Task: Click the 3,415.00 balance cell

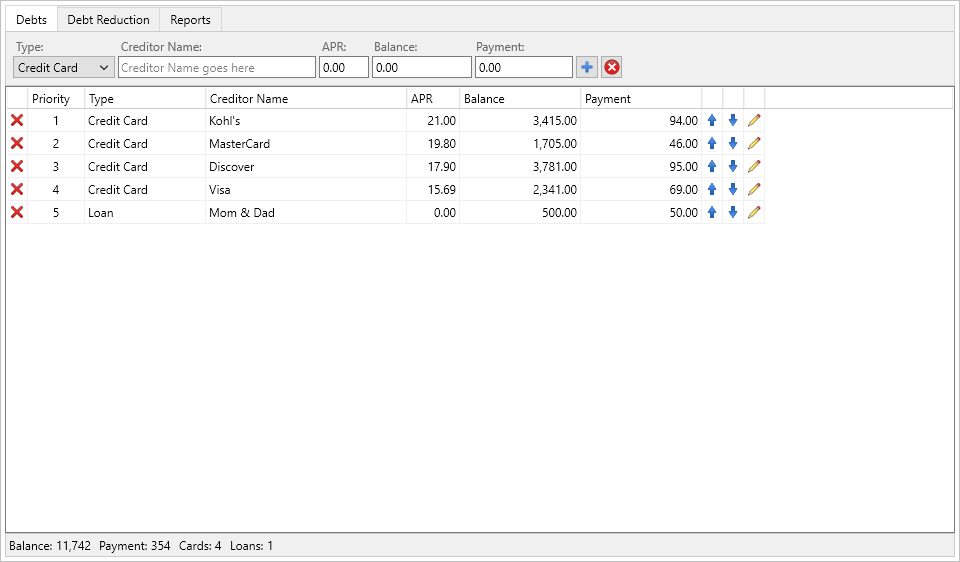Action: [520, 121]
